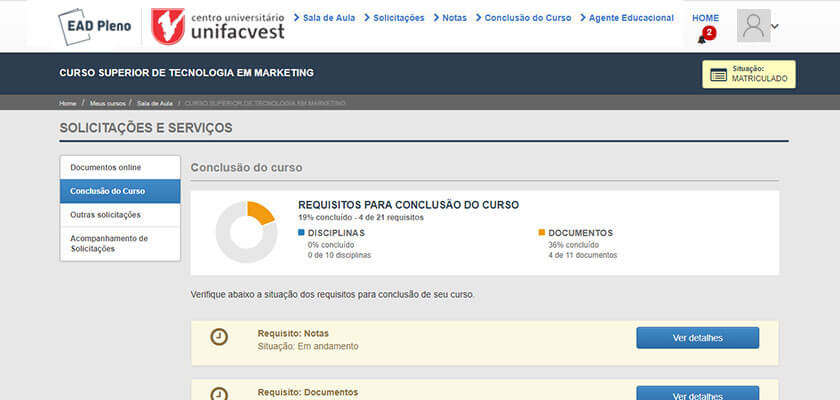Click the clock icon for Requisito: Documentos

219,394
